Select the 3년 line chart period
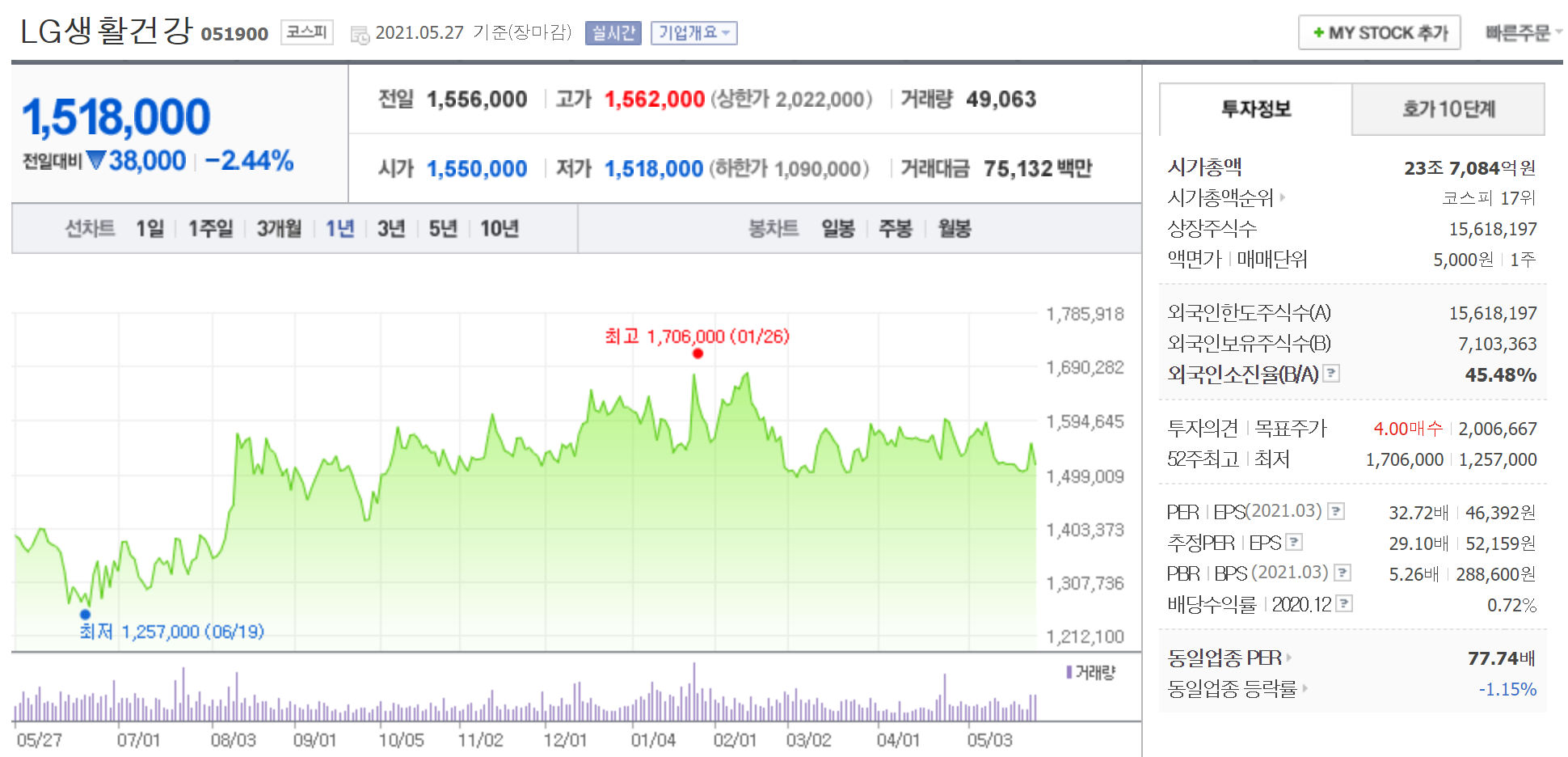1568x757 pixels. 391,229
